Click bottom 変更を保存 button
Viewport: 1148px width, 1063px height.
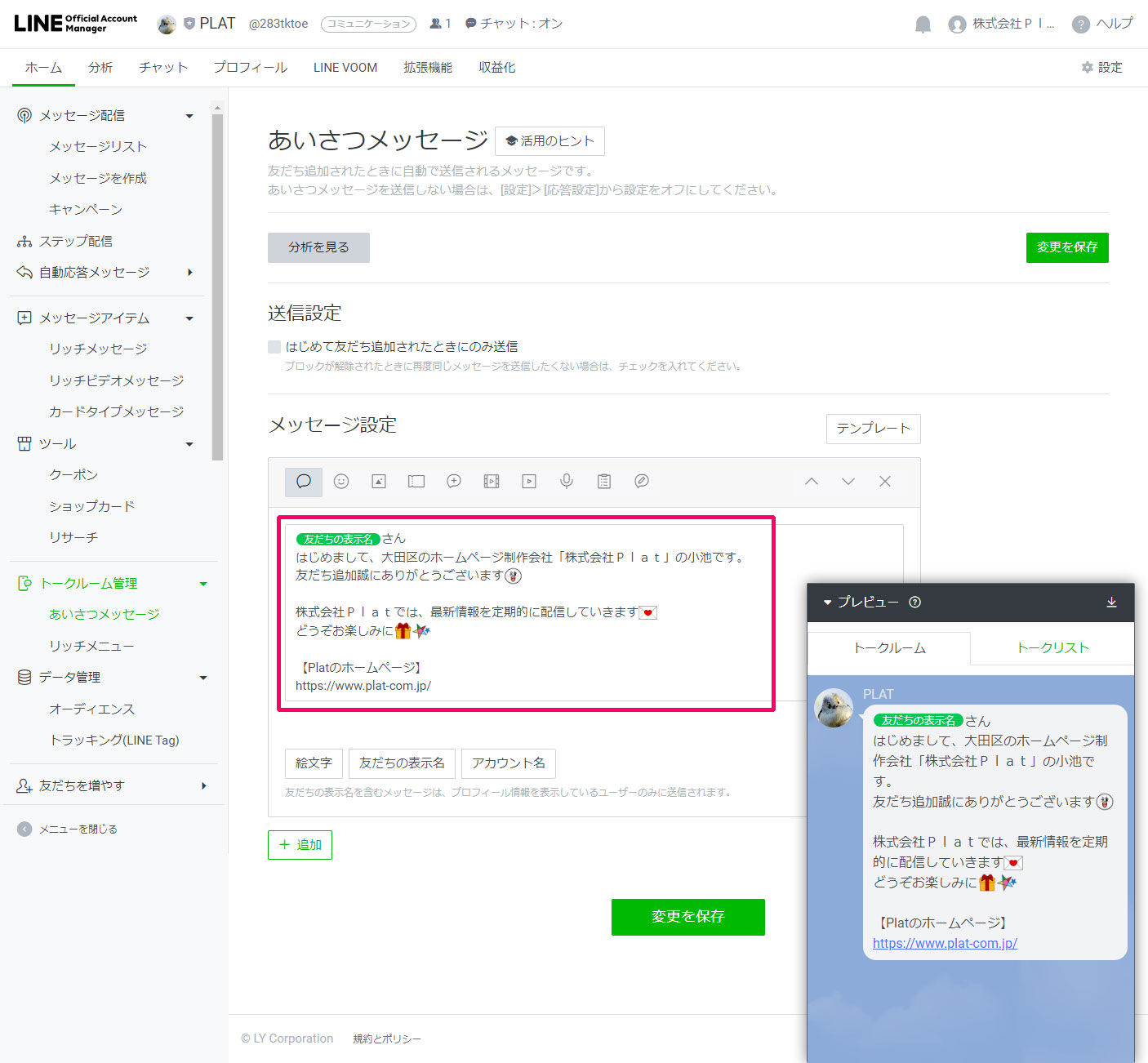coord(688,917)
